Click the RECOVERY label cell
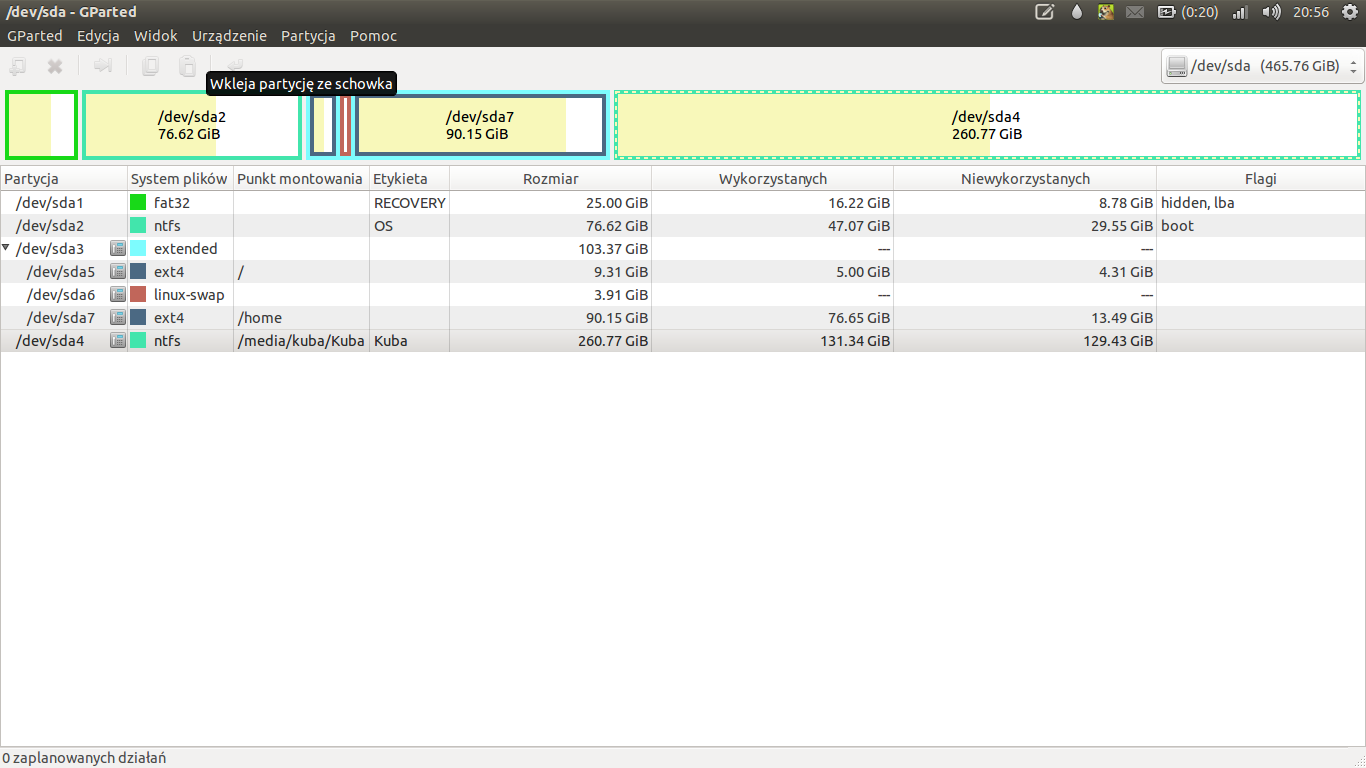Viewport: 1366px width, 768px height. tap(410, 203)
